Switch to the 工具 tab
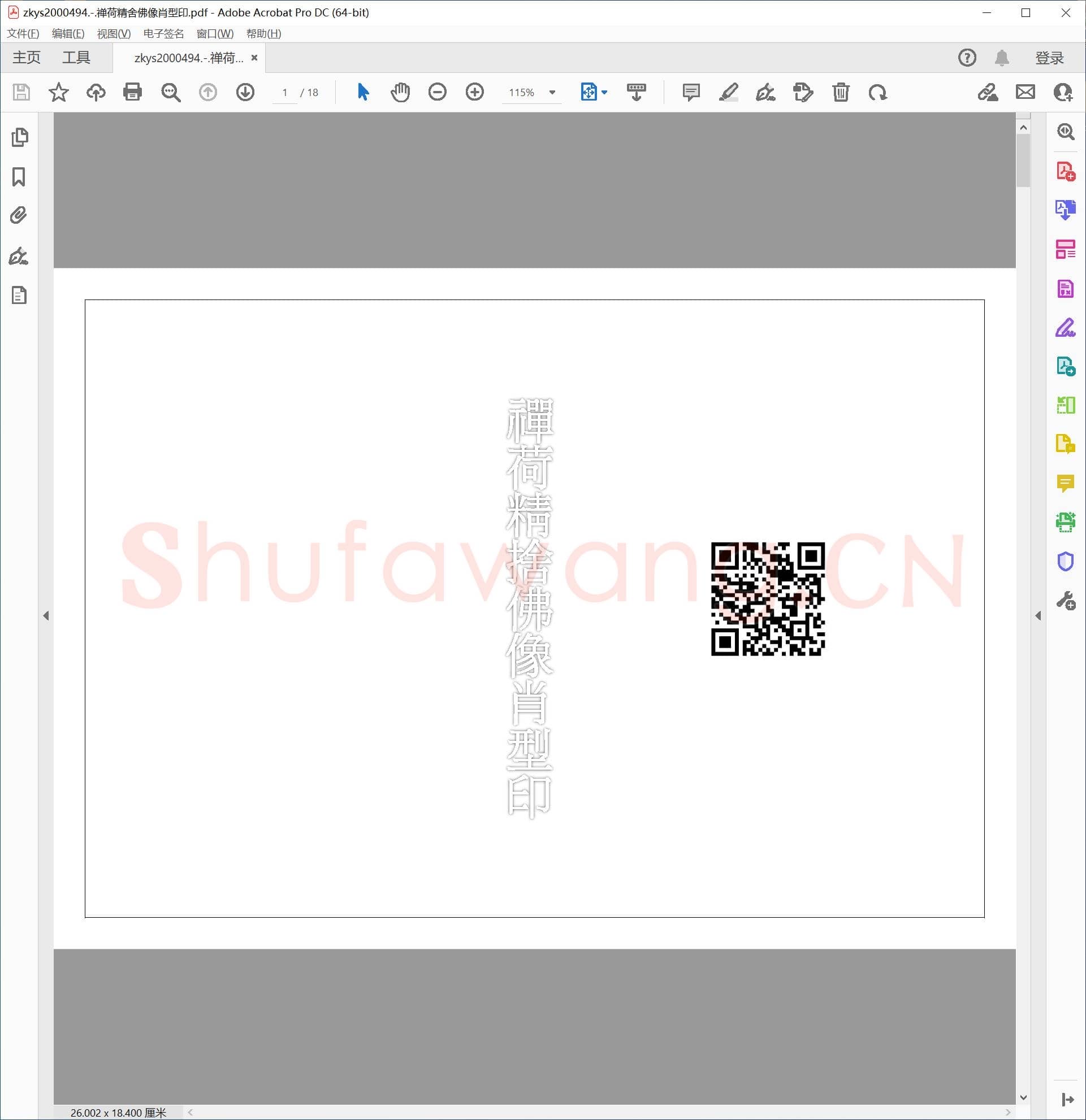The width and height of the screenshot is (1086, 1120). click(76, 58)
